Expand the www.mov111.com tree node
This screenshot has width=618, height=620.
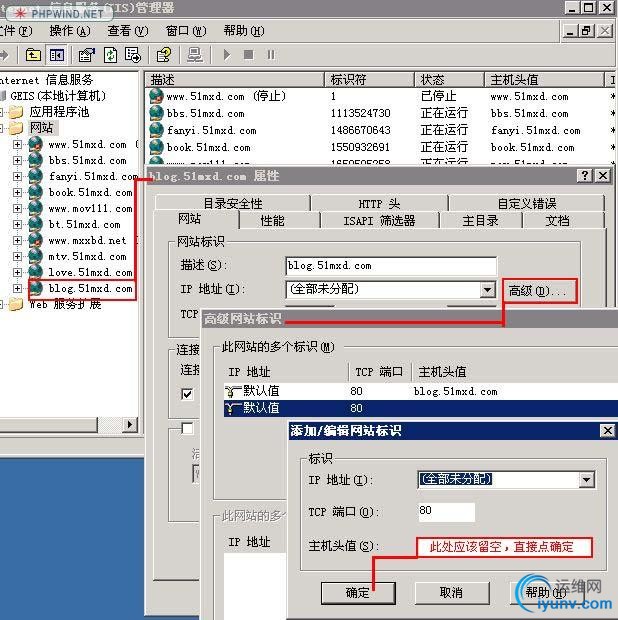17,208
